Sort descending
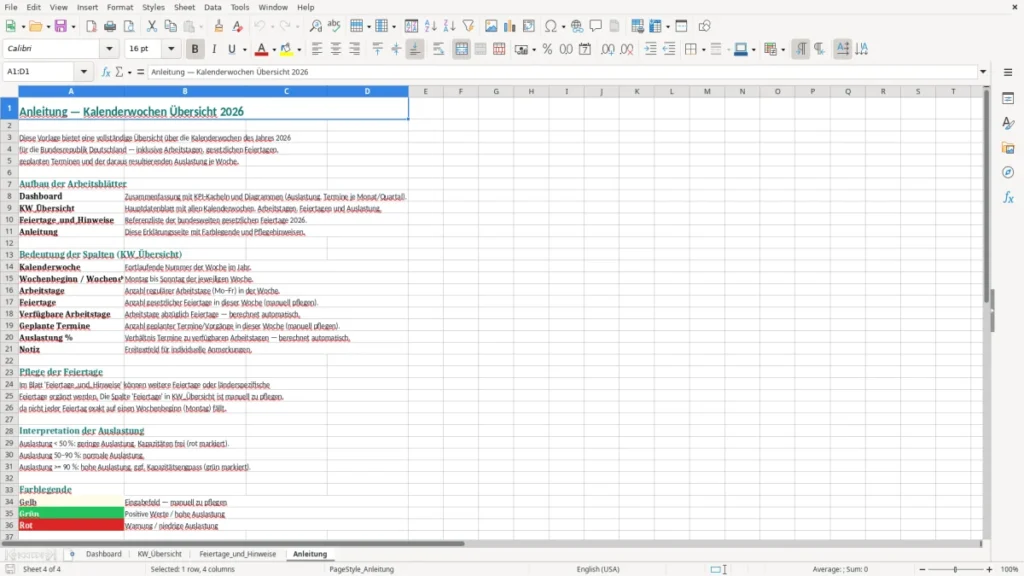The width and height of the screenshot is (1024, 576). pyautogui.click(x=449, y=26)
